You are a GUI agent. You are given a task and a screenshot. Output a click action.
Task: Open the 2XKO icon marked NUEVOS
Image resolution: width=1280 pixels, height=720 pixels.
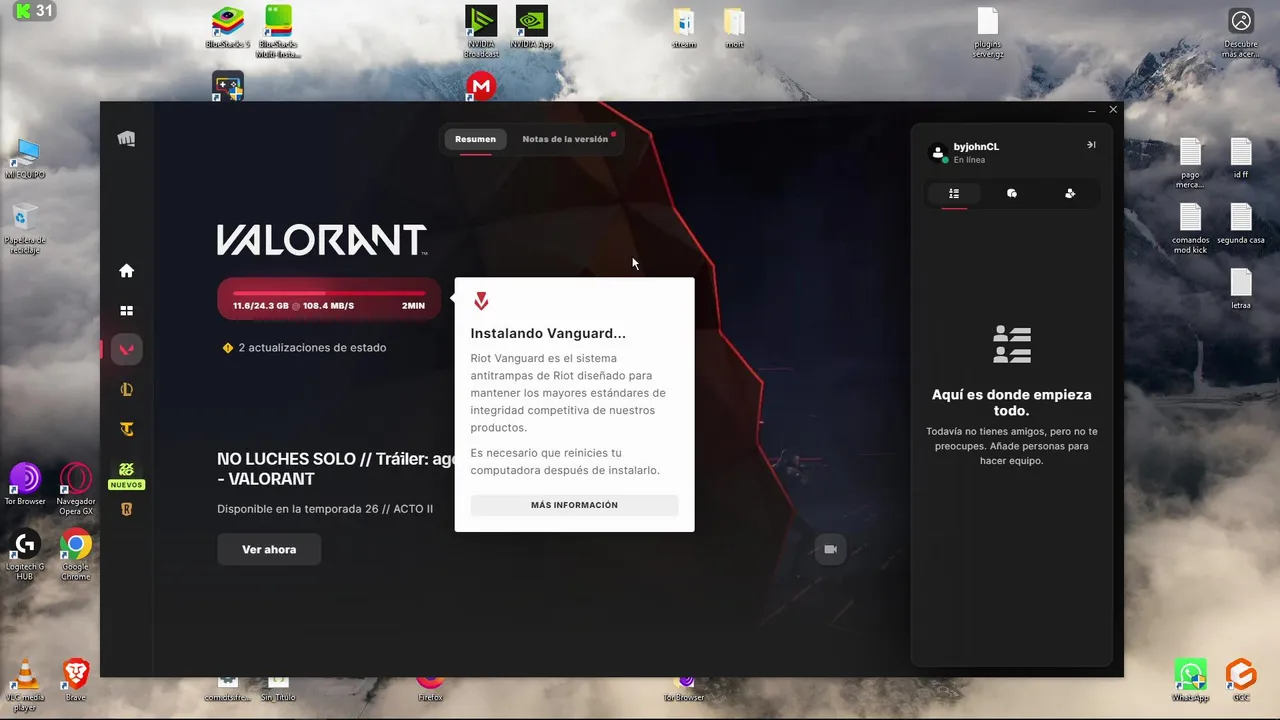click(x=127, y=475)
